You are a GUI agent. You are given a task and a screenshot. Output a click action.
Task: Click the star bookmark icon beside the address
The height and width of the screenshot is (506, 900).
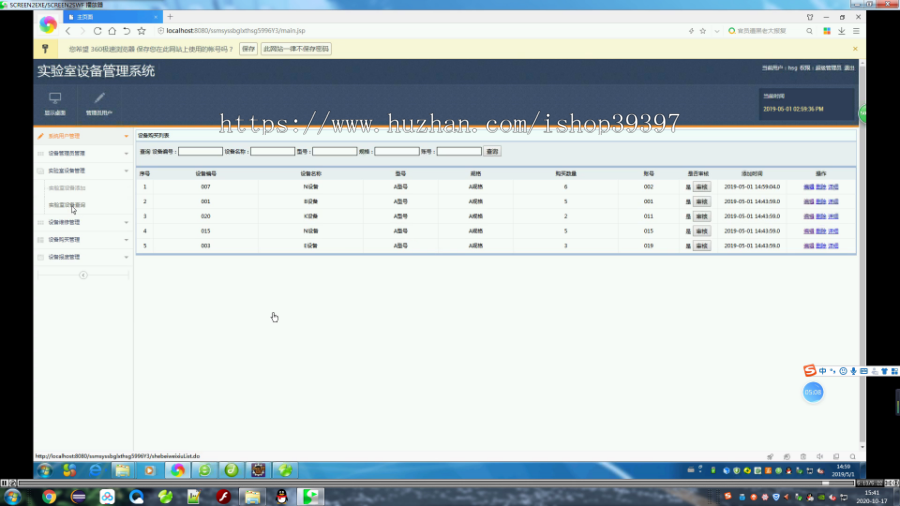coord(142,31)
